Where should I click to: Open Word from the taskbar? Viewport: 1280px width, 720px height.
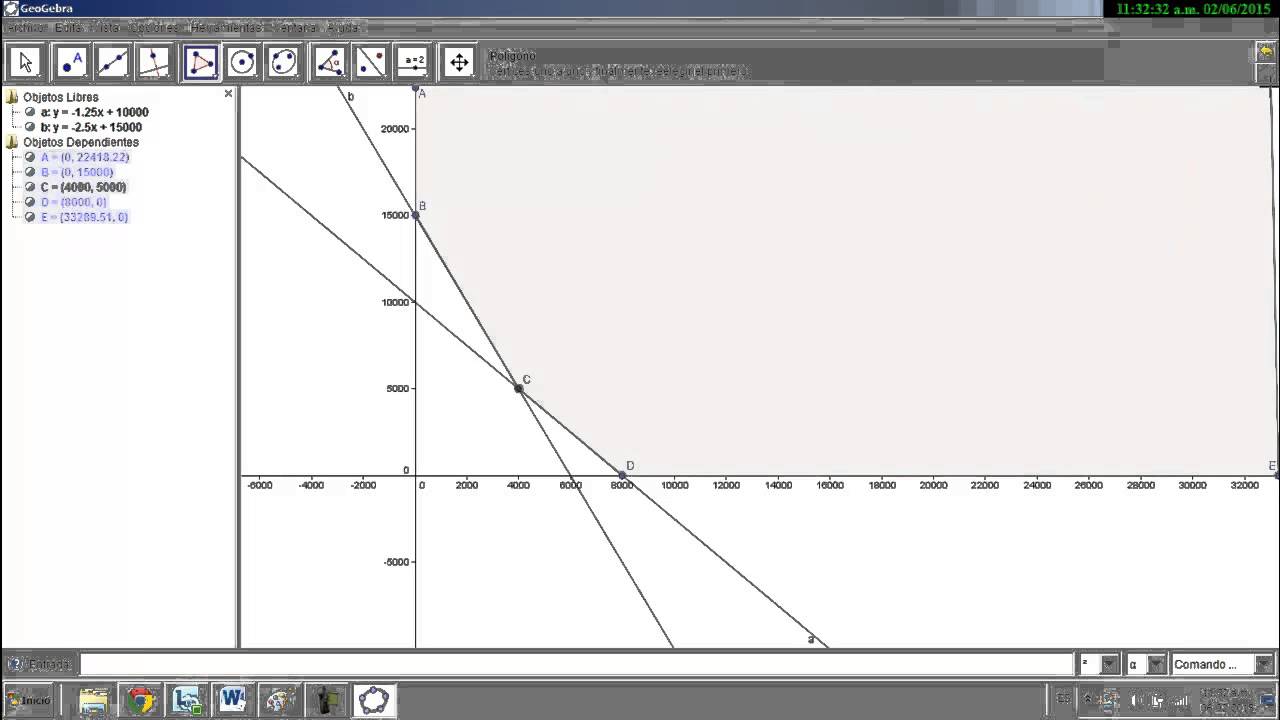tap(233, 700)
